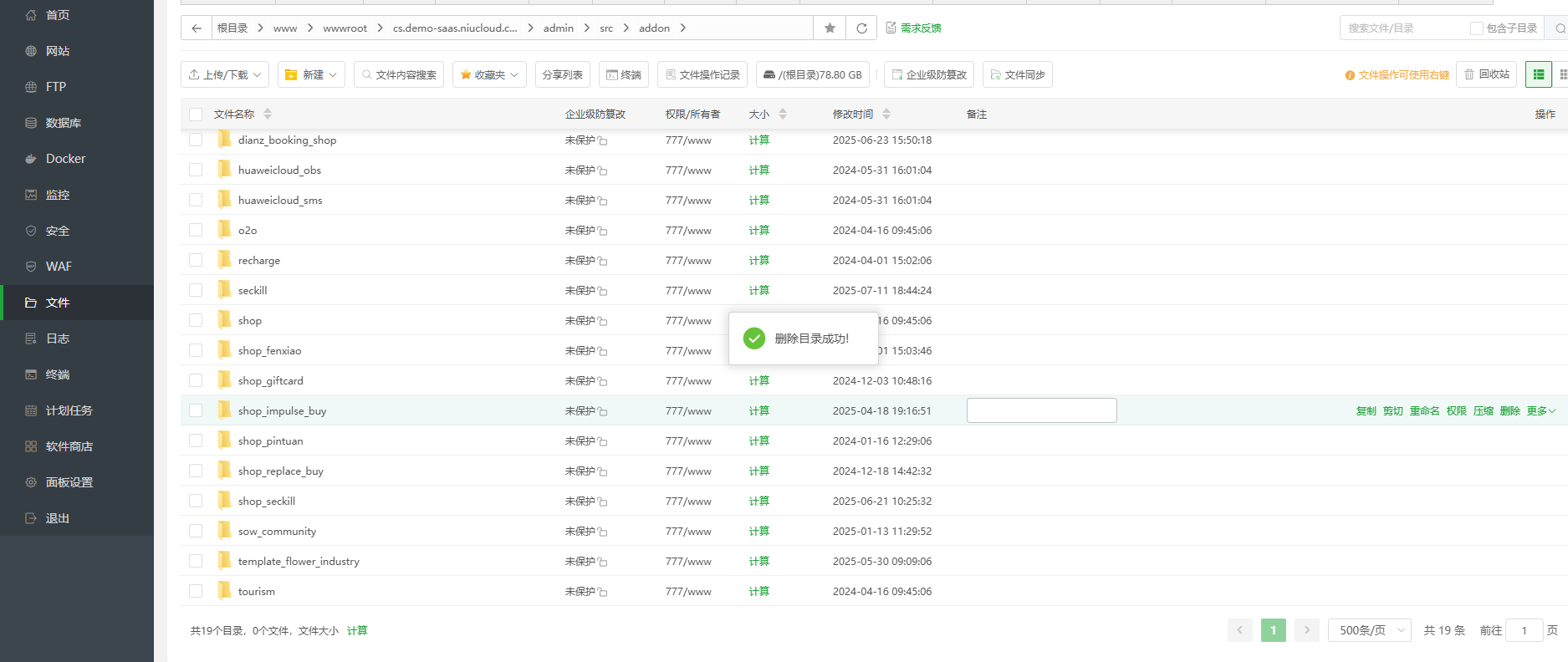Check the sow_community row checkbox
Viewport: 1568px width, 662px height.
pos(196,531)
